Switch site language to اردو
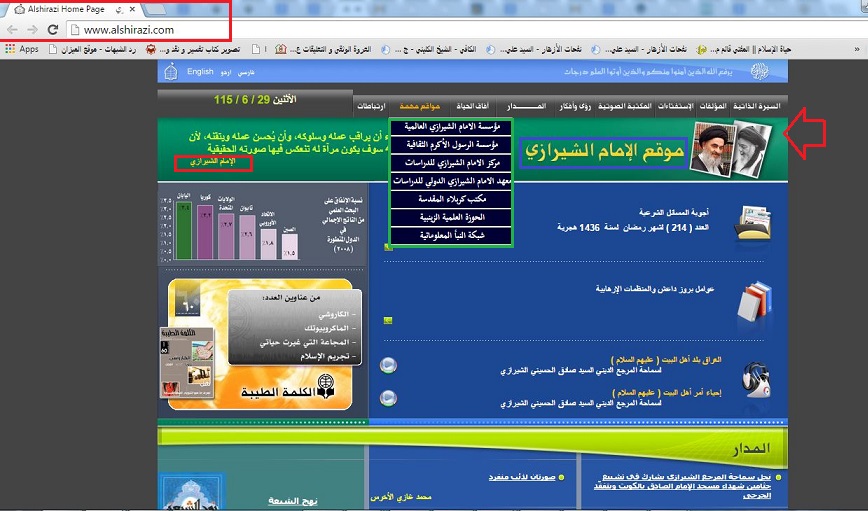Image resolution: width=868 pixels, height=511 pixels. click(x=225, y=73)
